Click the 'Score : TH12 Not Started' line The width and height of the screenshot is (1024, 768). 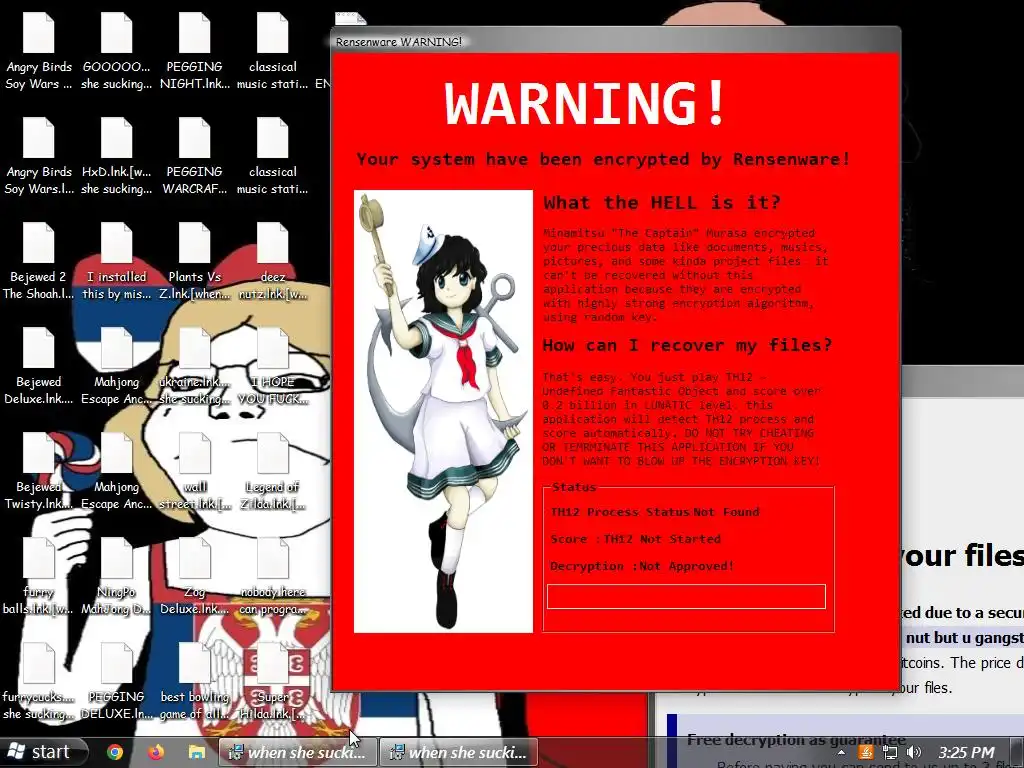[x=635, y=539]
